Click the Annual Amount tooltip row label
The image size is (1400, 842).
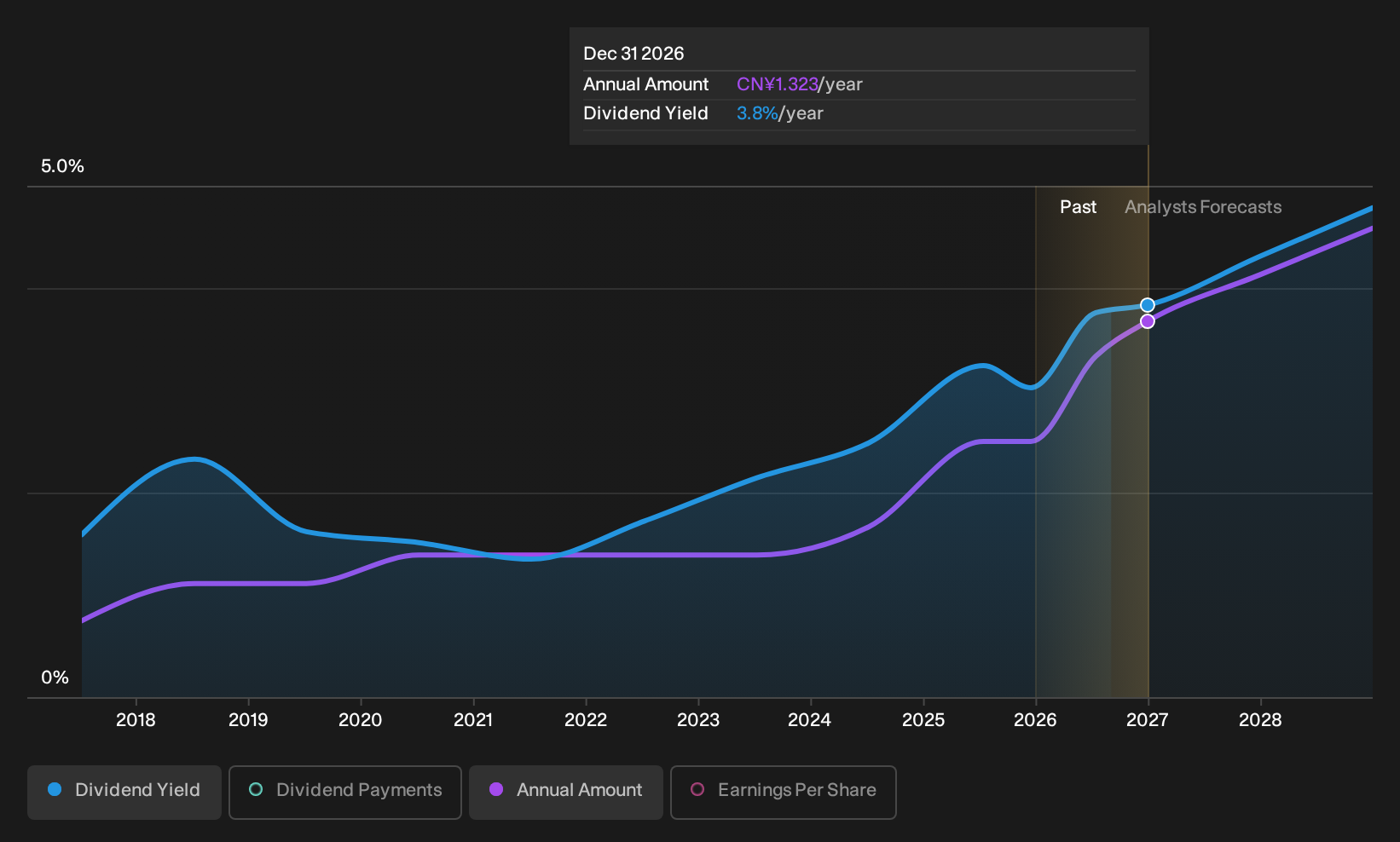point(645,84)
